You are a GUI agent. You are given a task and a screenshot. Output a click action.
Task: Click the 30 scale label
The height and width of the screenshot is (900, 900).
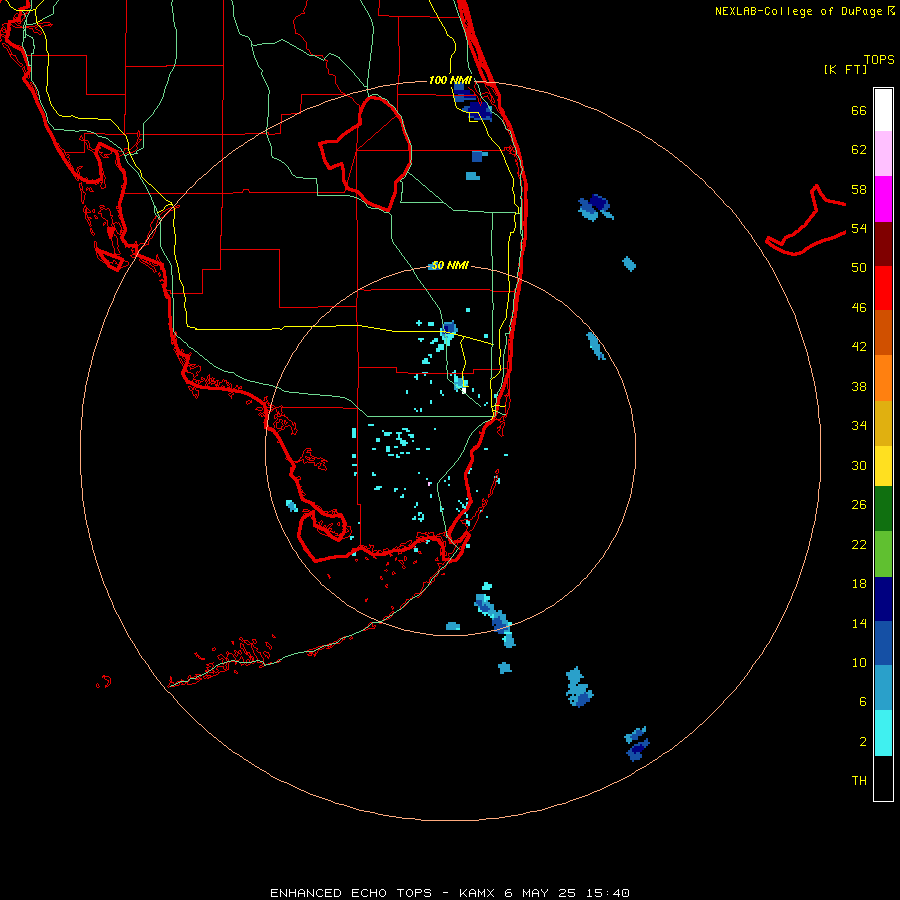point(859,465)
